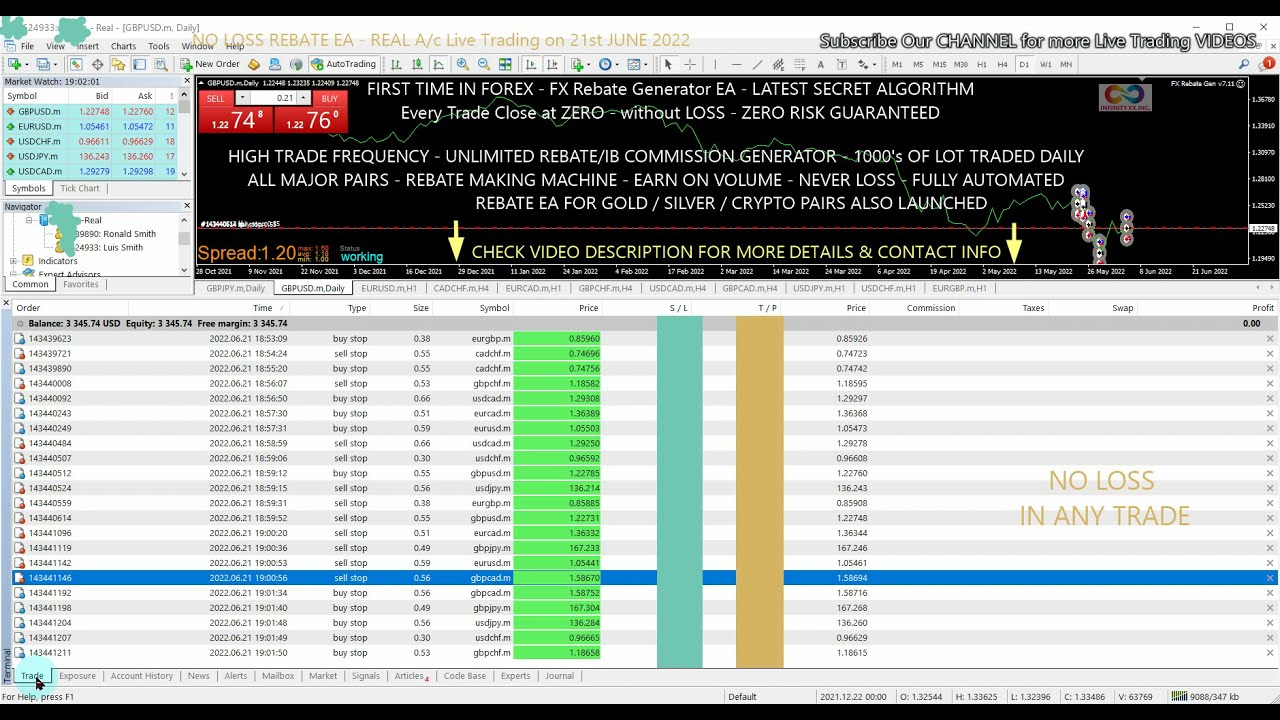
Task: Open the Charts menu
Action: pos(123,46)
